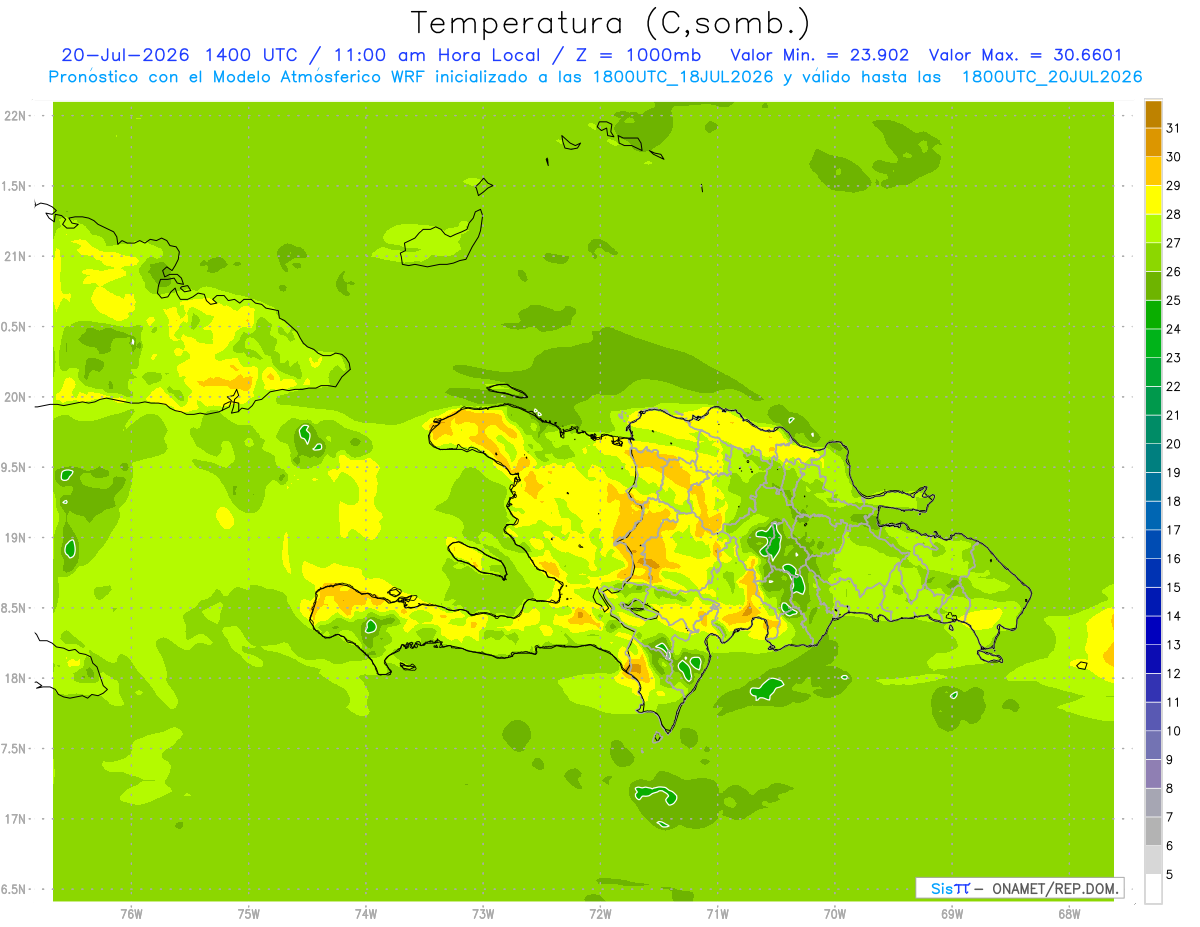Click the 20-Jul-2026 1400 UTC date text

pyautogui.click(x=179, y=55)
